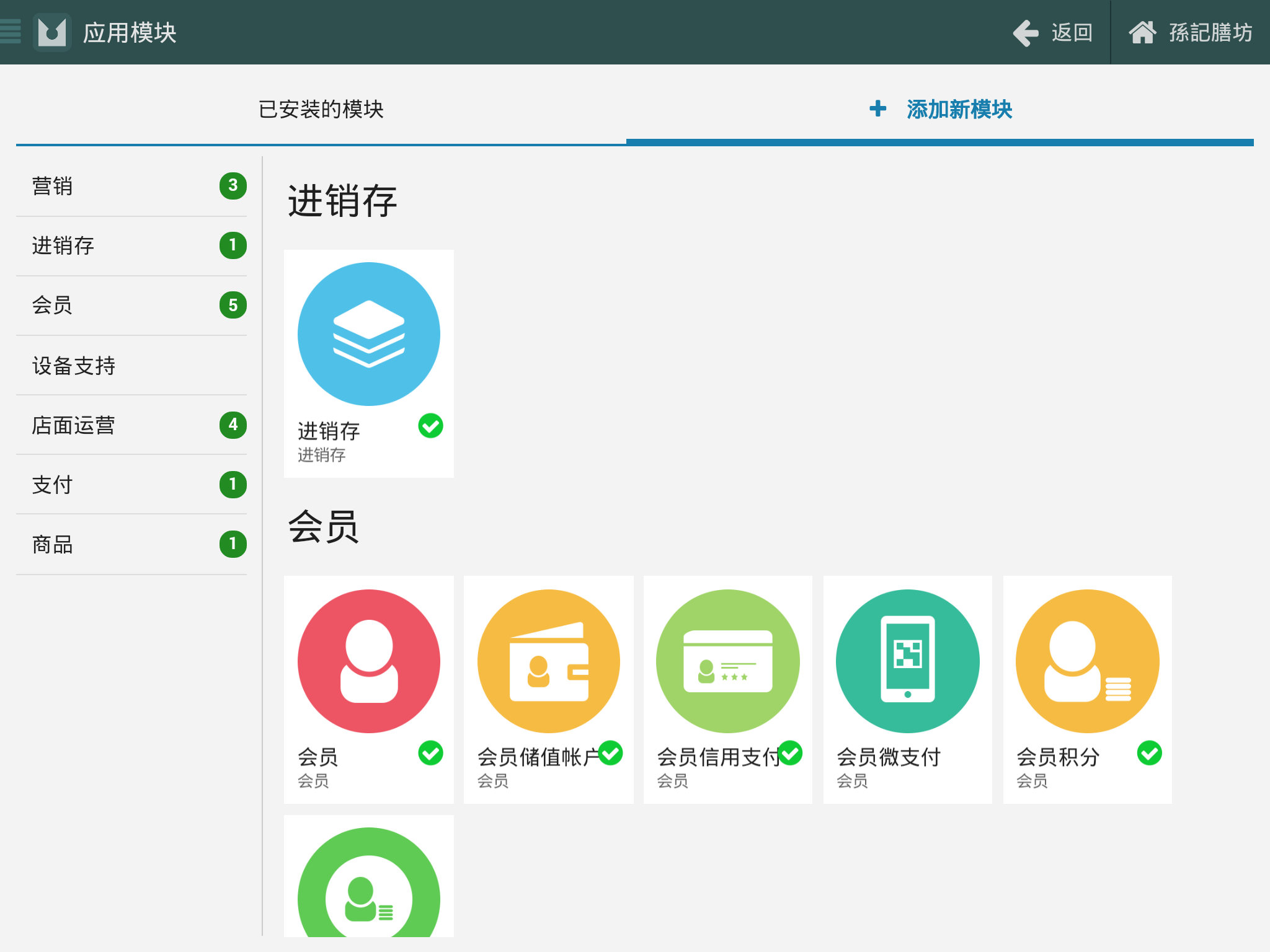Click the 返回 button text
Viewport: 1270px width, 952px height.
tap(1072, 33)
